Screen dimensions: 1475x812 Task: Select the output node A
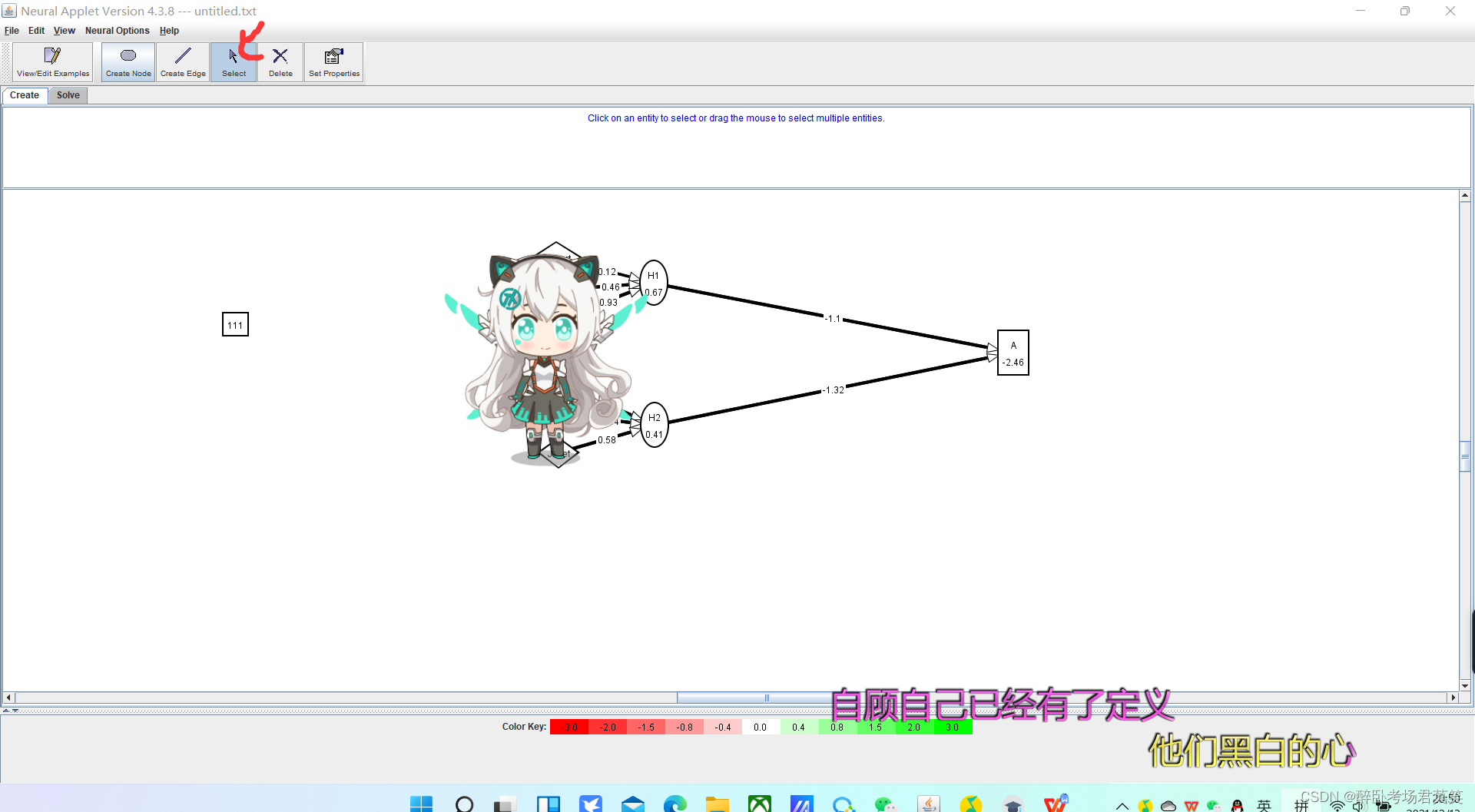(1013, 353)
